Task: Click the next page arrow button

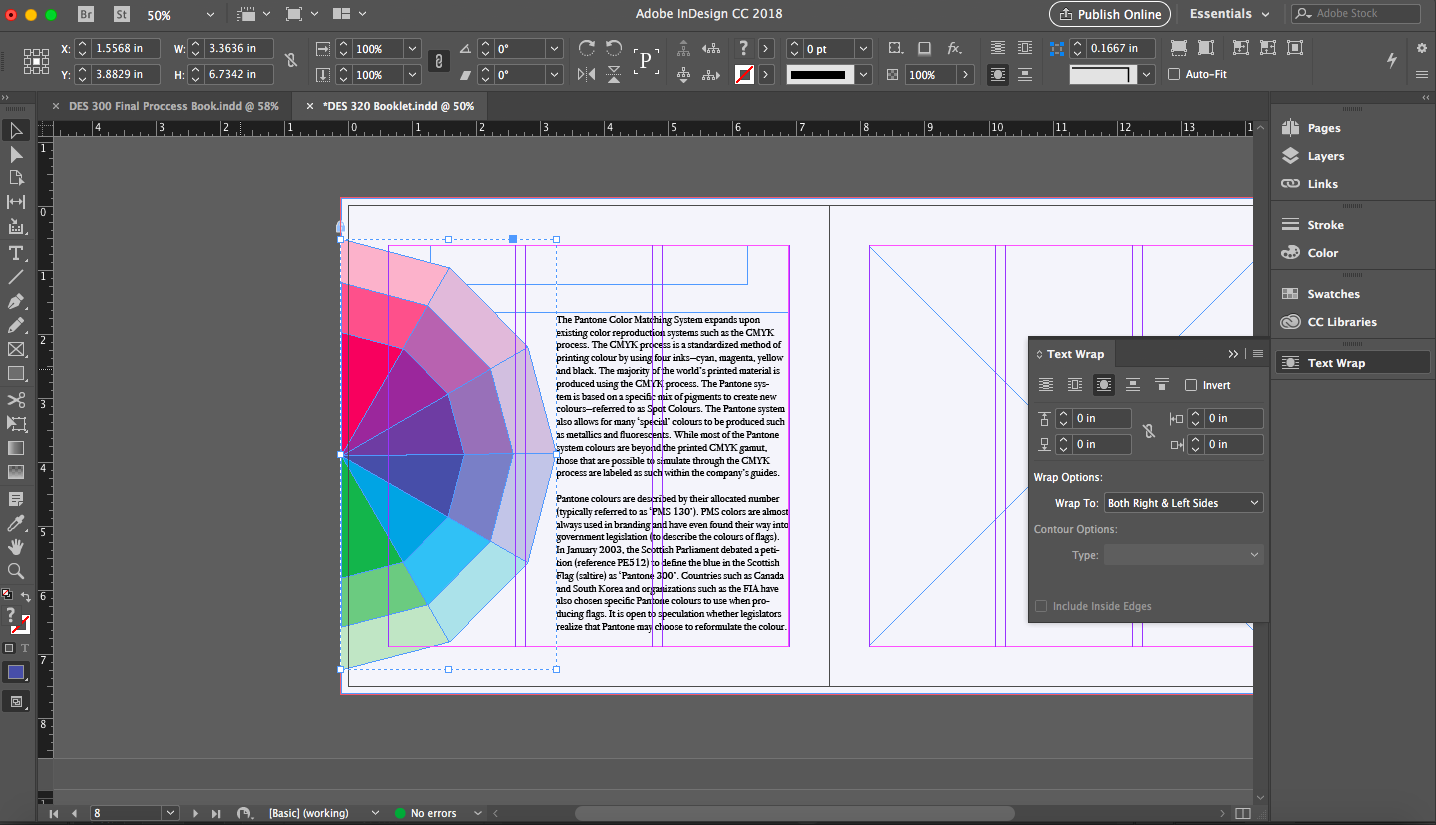Action: [196, 814]
